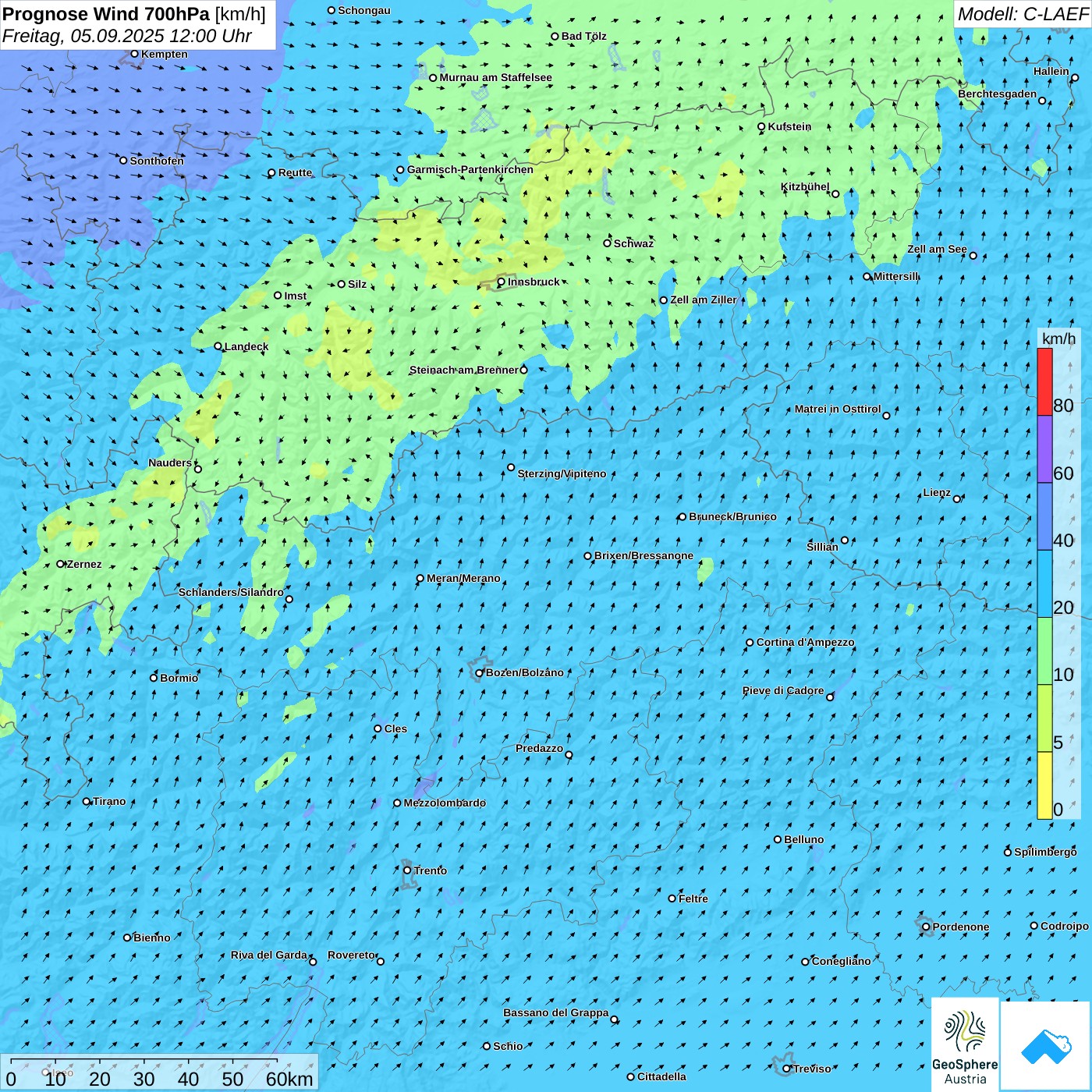
Task: Click the red 80 km/h legend color
Action: 1044,381
